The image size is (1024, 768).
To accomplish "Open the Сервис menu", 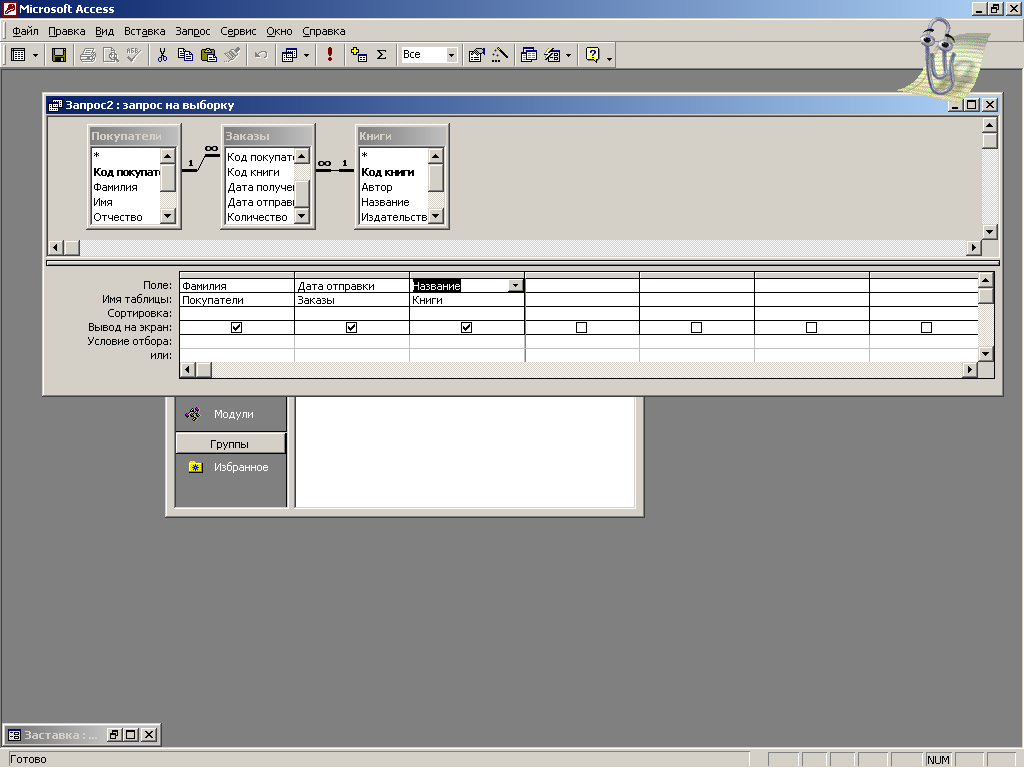I will [x=238, y=31].
